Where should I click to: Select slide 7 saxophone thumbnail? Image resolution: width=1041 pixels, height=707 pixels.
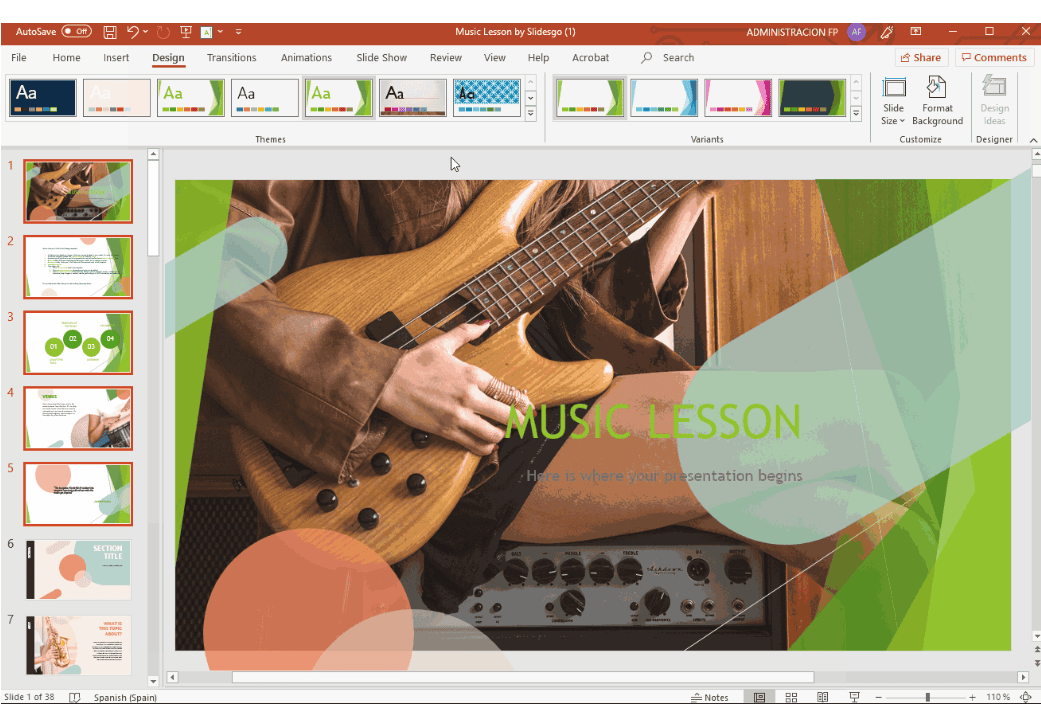[78, 645]
